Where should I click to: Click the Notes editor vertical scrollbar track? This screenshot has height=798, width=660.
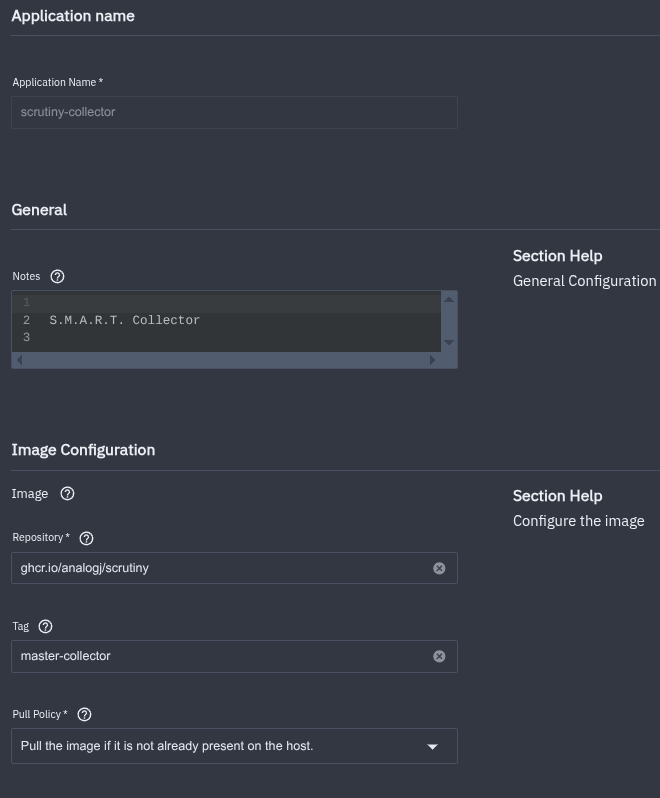point(449,320)
